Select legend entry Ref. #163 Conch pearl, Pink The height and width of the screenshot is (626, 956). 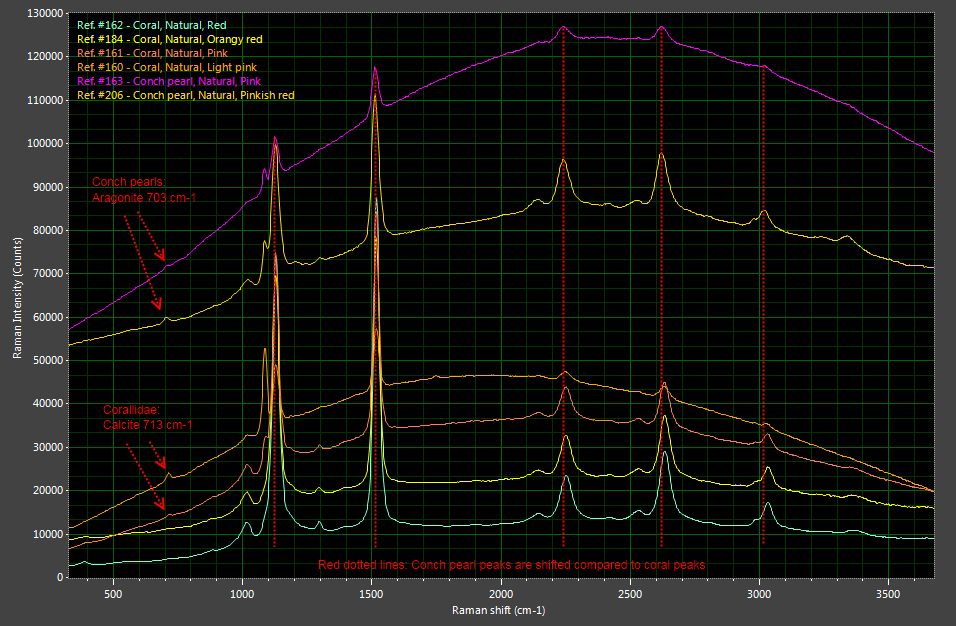click(x=169, y=82)
